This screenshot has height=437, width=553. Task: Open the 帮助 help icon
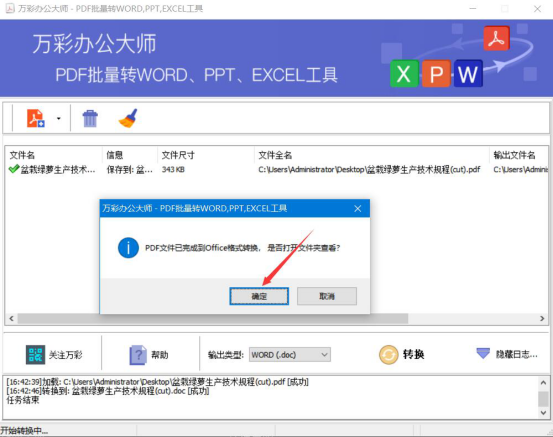(138, 354)
